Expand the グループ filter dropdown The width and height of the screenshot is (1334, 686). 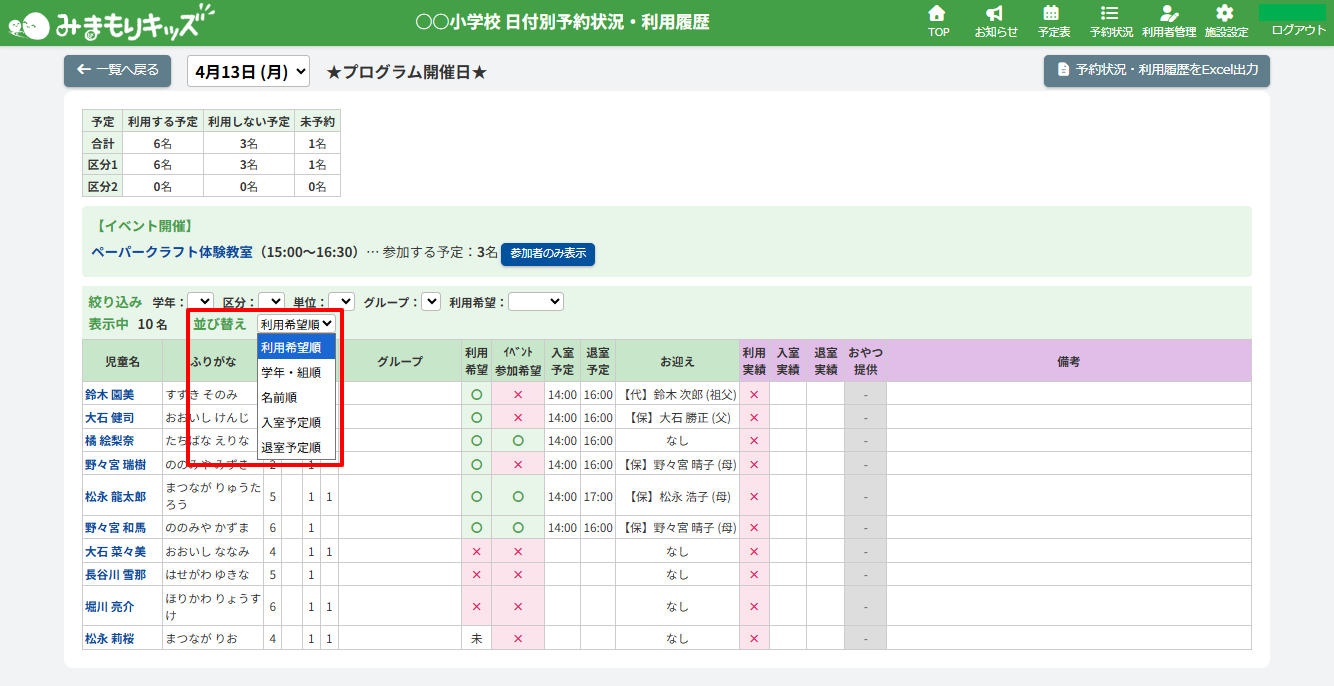pos(431,301)
